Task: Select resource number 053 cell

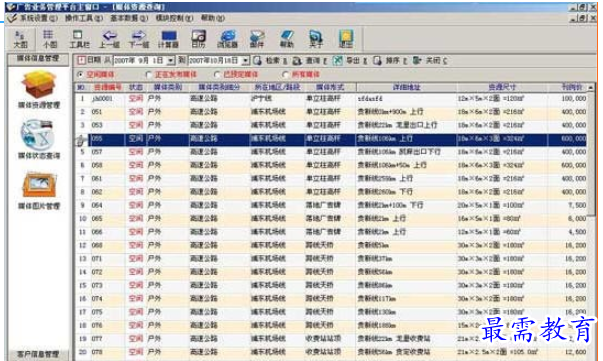Action: 108,125
